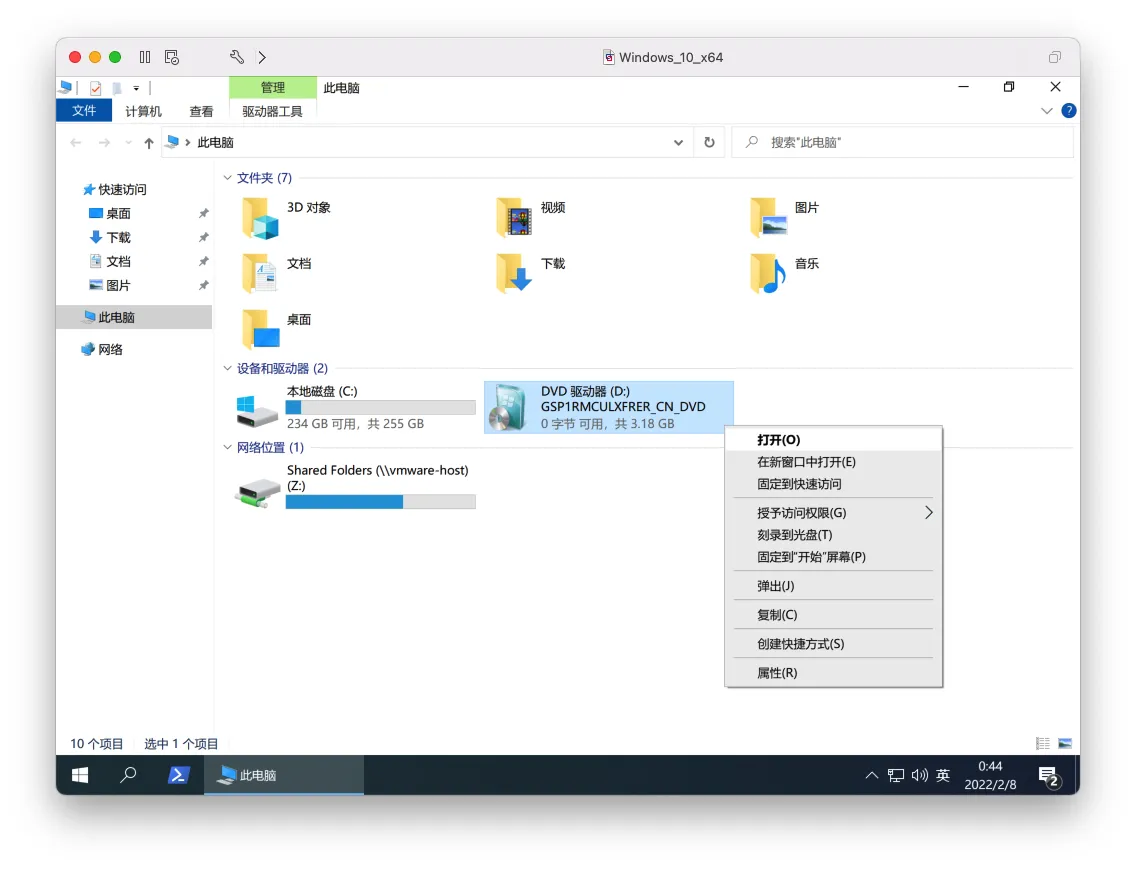Open the notification center icon
Viewport: 1136px width, 869px height.
[1049, 776]
